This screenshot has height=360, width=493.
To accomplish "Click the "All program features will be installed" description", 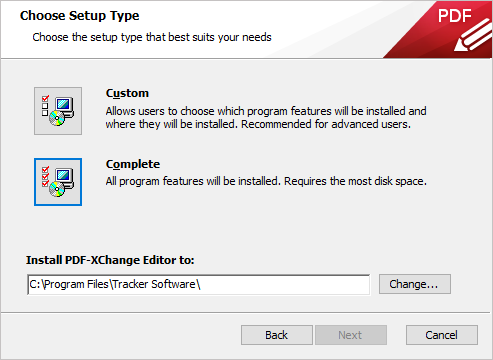I will tap(193, 181).
